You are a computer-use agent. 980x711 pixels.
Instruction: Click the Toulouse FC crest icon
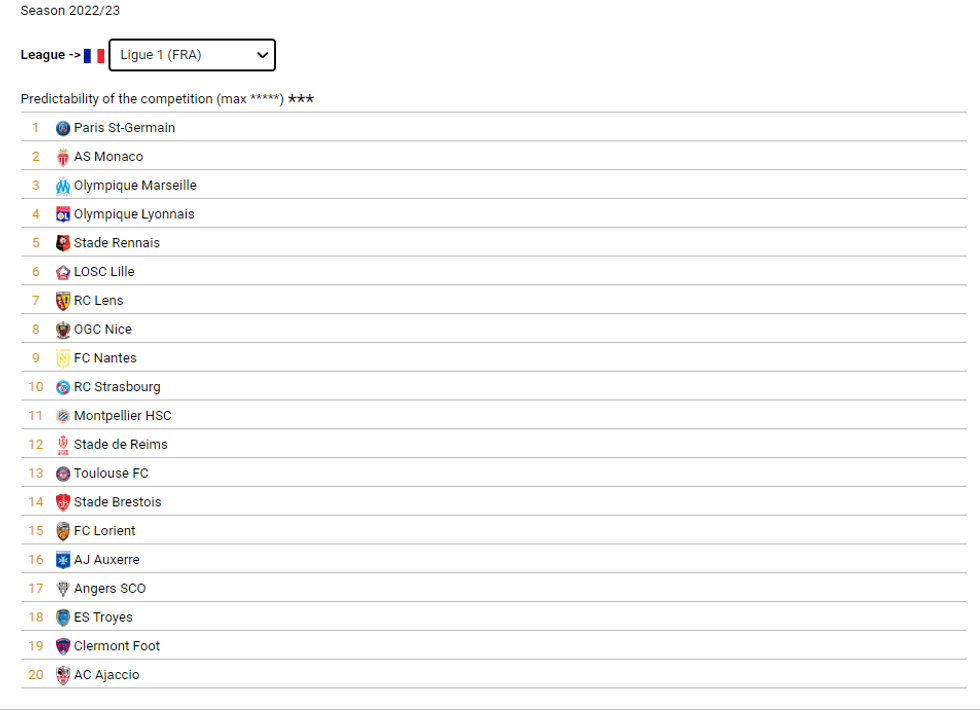63,474
